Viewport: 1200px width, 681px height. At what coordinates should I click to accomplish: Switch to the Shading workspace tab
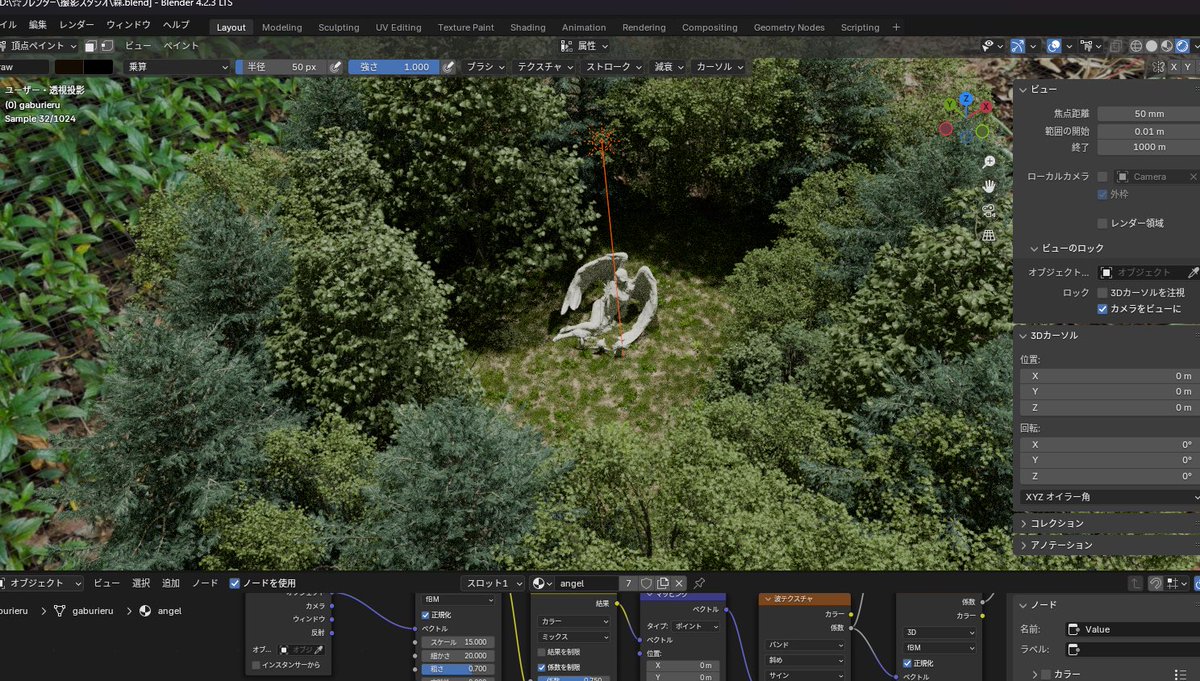click(528, 27)
